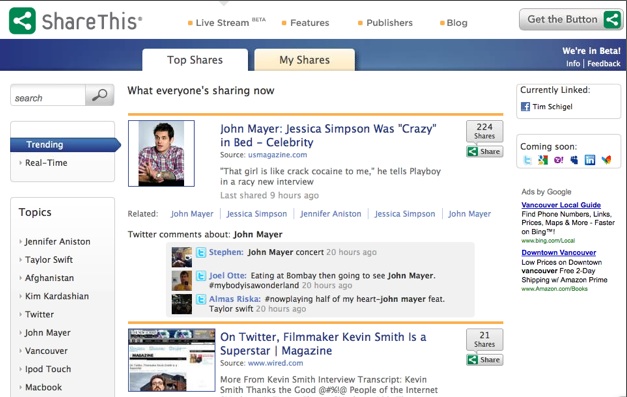Open Stephen's Twitter avatar
This screenshot has width=627, height=397.
tap(182, 257)
